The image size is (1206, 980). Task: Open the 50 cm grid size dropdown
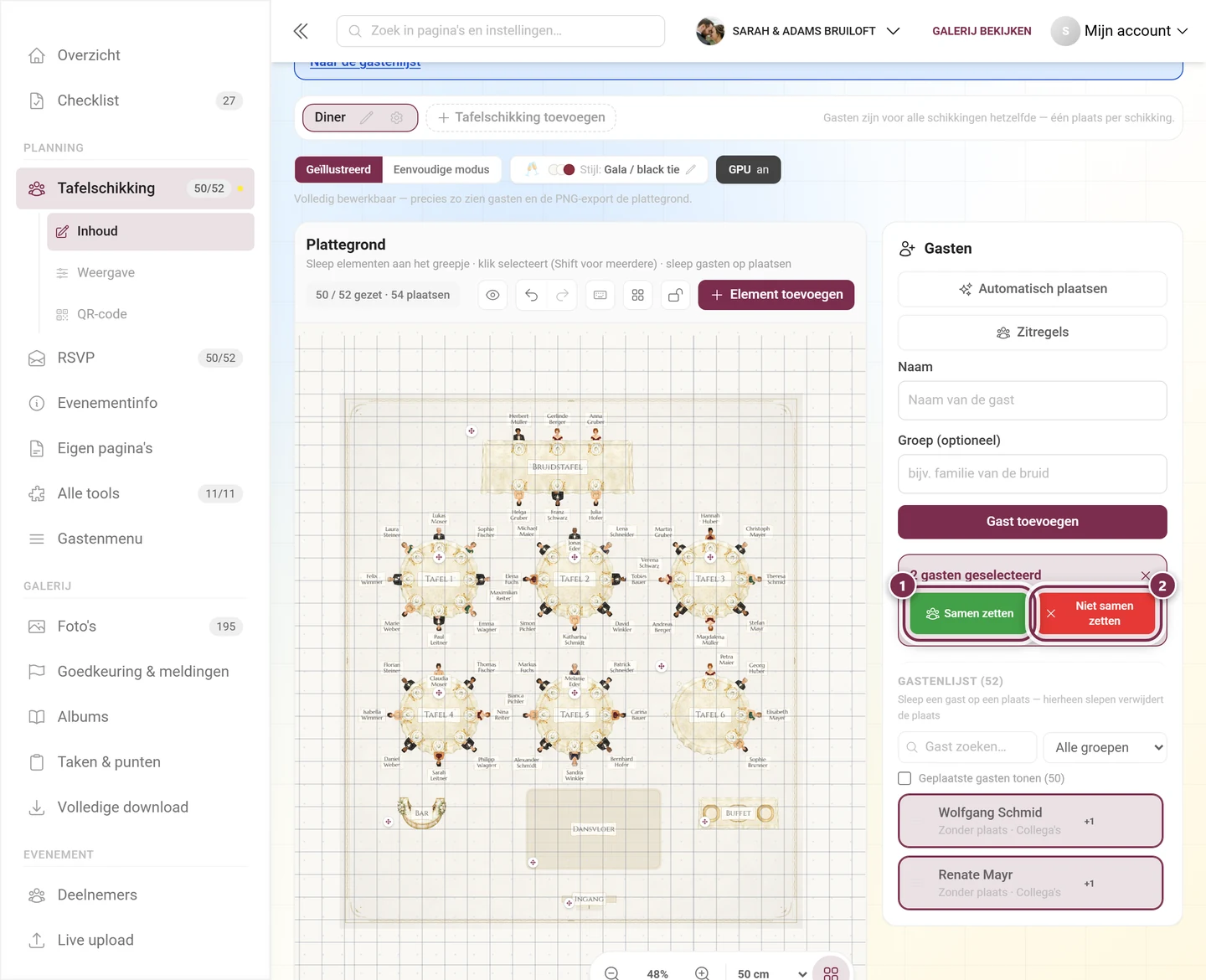(x=772, y=974)
